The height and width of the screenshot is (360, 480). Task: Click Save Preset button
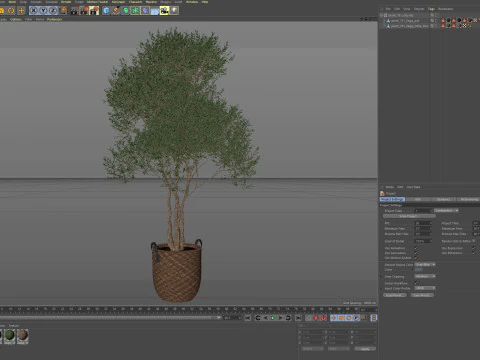click(x=422, y=295)
